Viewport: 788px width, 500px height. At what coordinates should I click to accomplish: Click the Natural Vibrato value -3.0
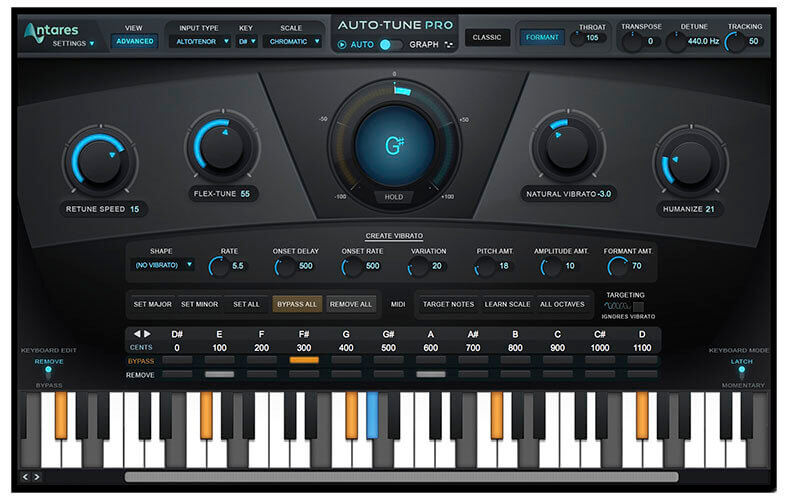[605, 194]
